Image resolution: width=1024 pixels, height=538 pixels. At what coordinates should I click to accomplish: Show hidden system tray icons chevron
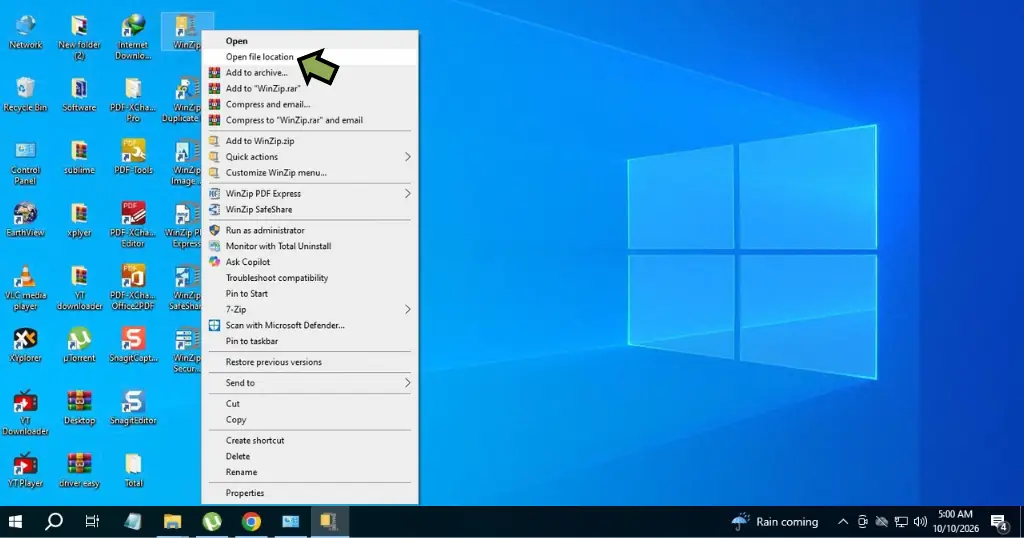point(843,522)
